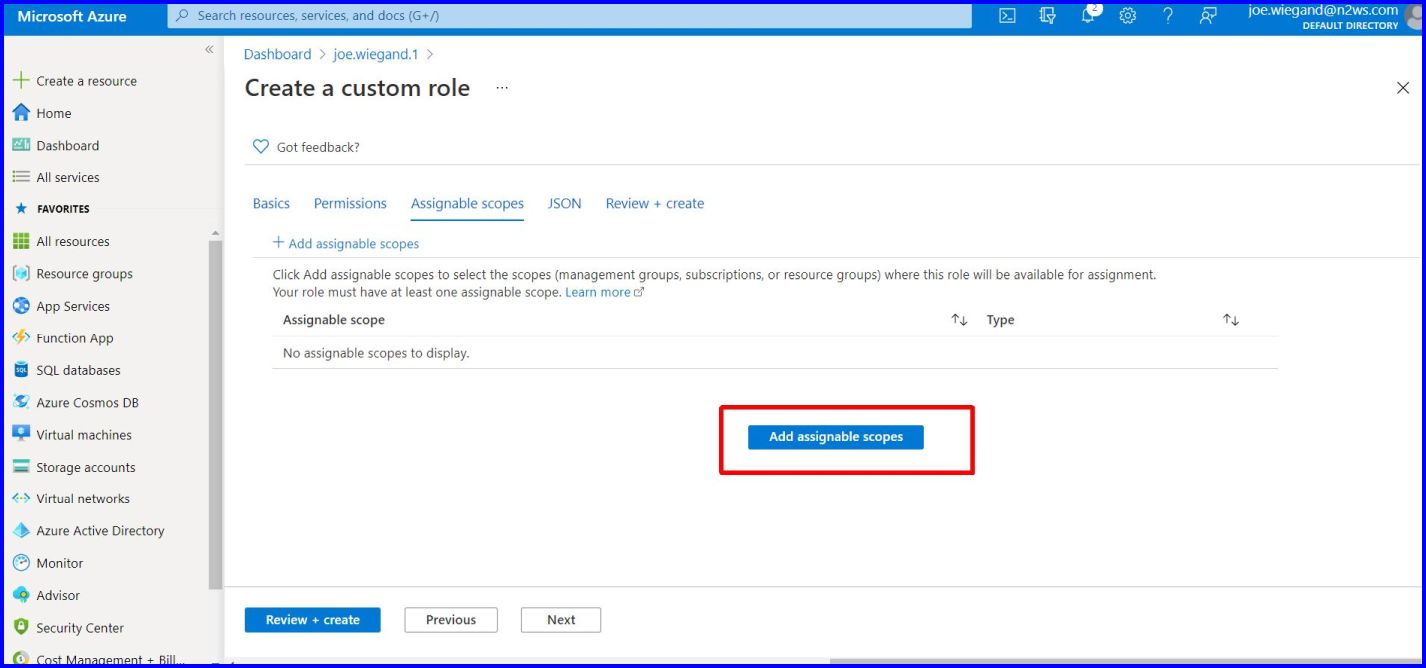Screen dimensions: 1426x668
Task: Click the App Services icon
Action: click(x=21, y=306)
